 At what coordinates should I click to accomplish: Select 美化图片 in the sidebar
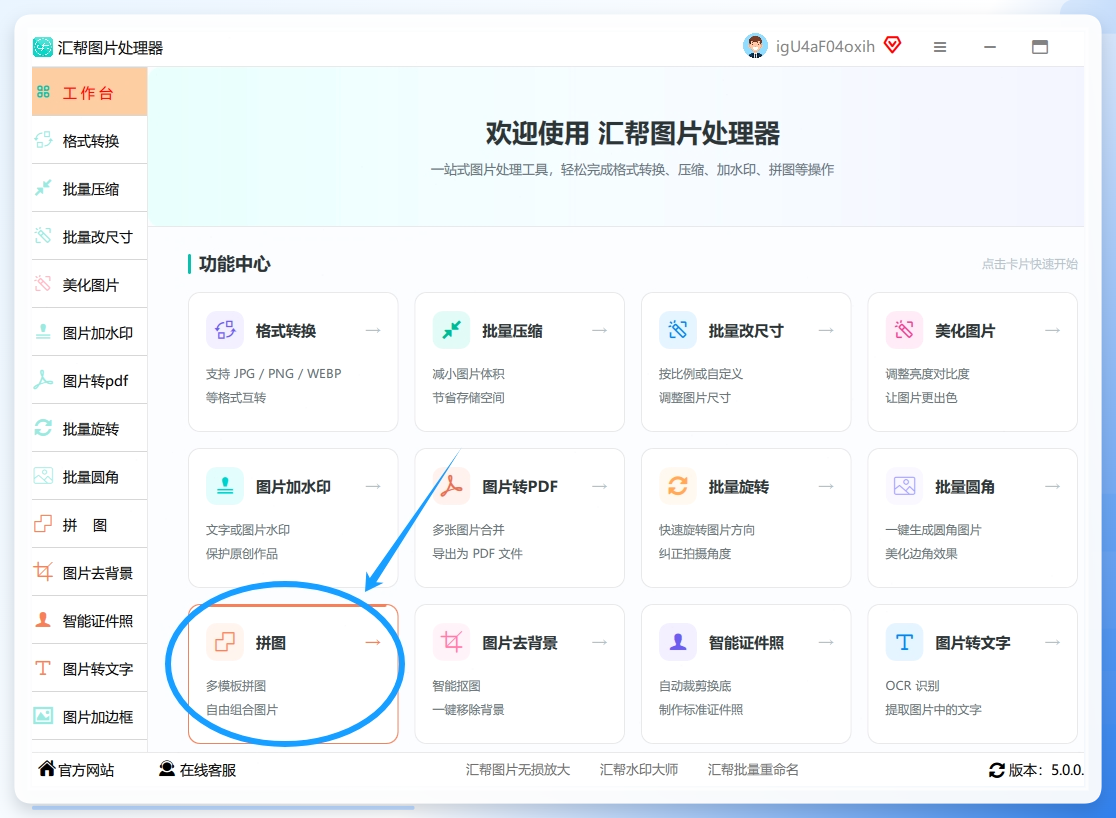[x=89, y=285]
